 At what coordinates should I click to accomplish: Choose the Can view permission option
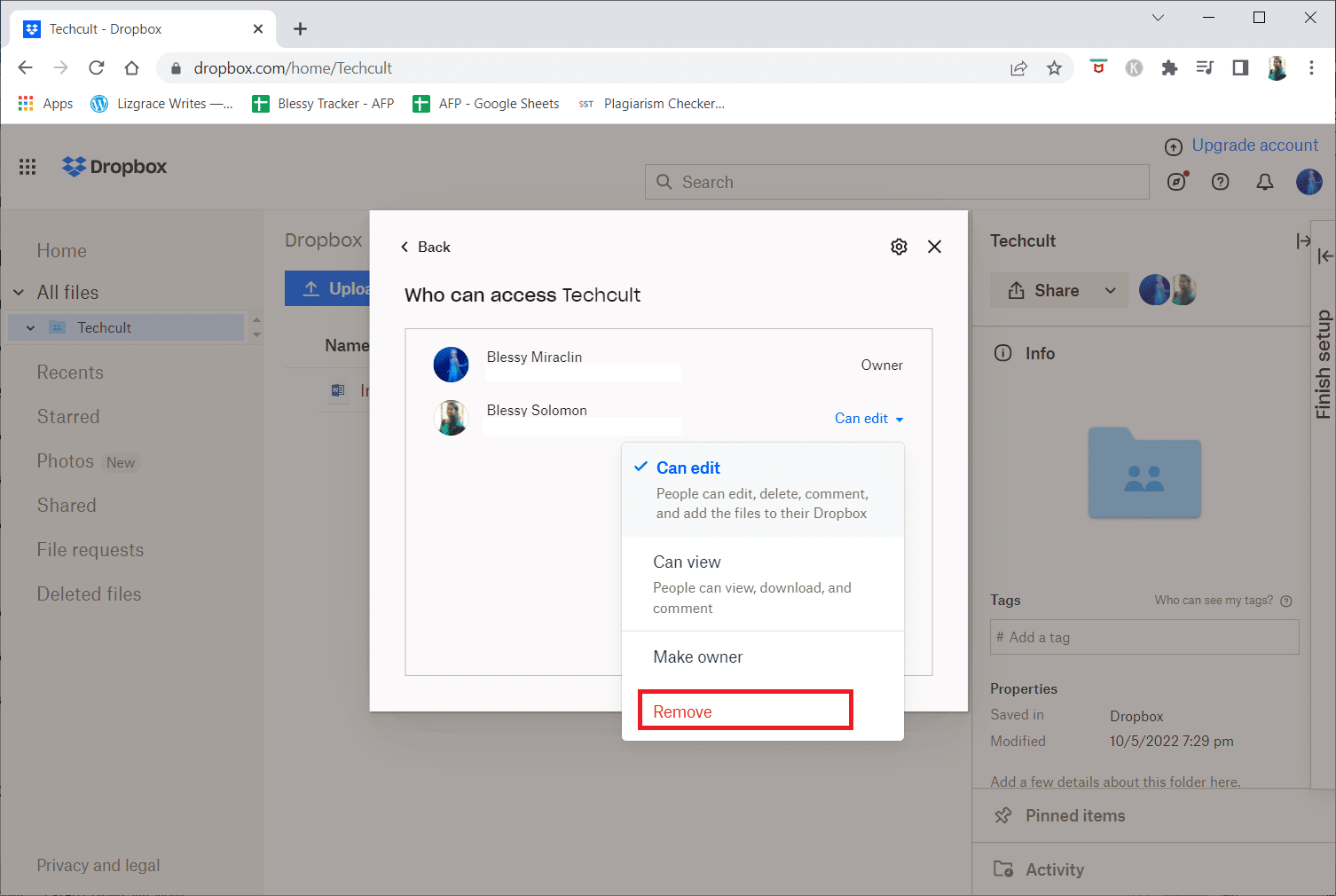pos(763,584)
